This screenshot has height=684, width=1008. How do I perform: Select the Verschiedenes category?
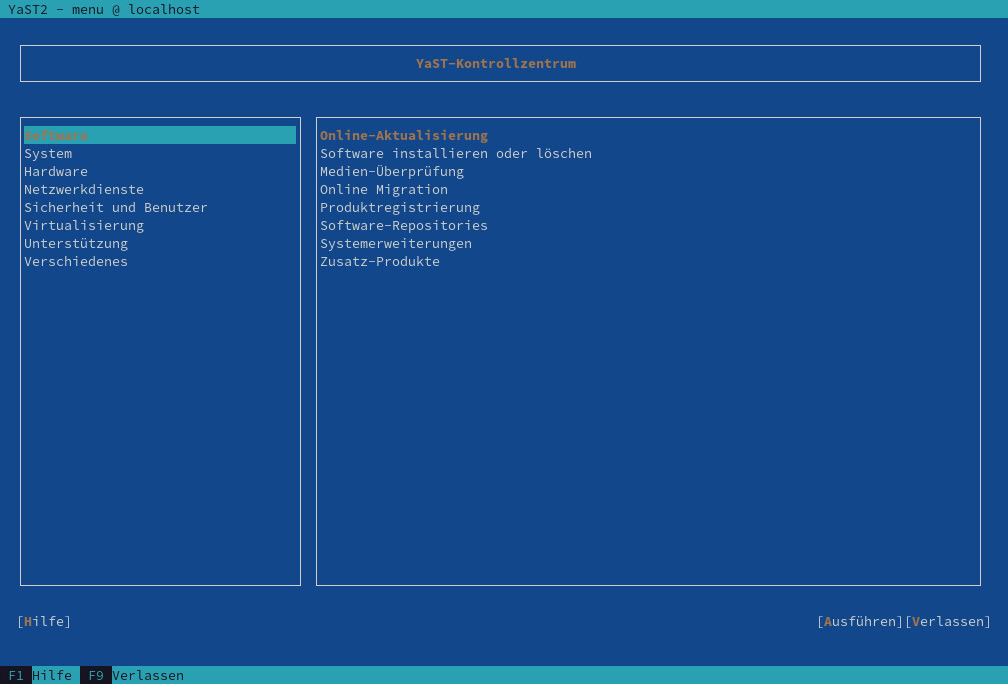point(76,261)
